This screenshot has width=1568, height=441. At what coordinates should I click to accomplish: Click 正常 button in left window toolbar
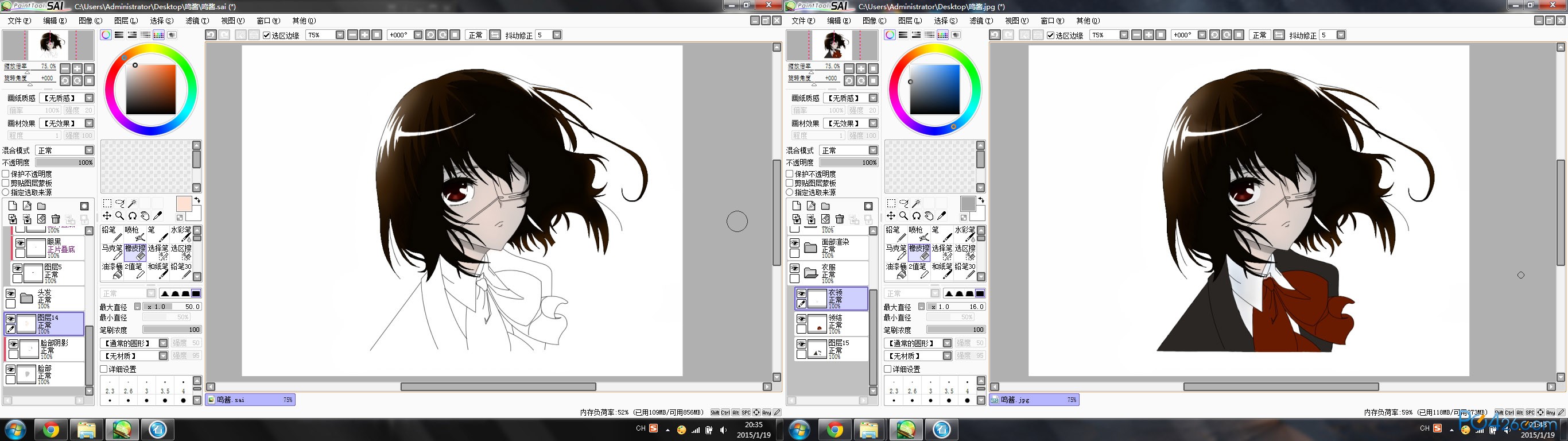click(475, 36)
